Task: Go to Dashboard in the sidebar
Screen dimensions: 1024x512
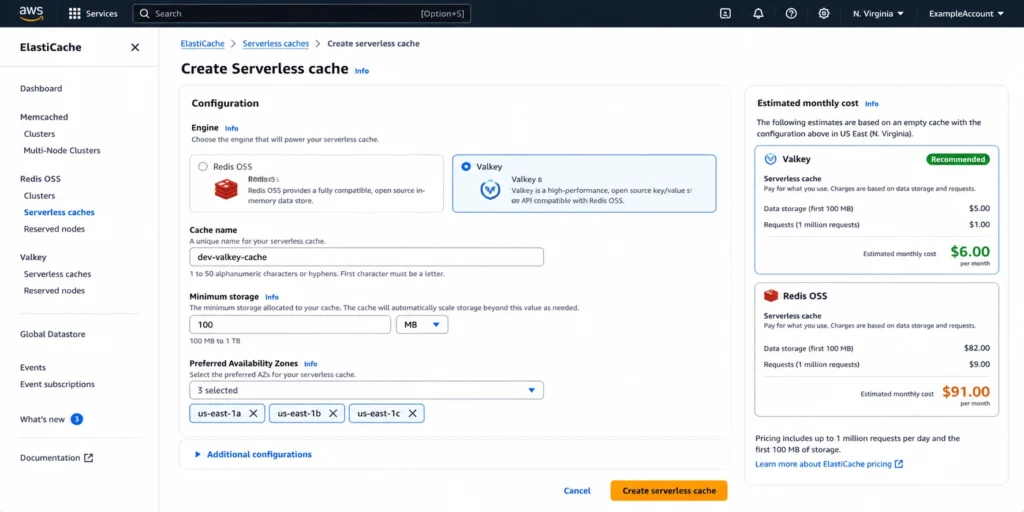Action: 41,88
